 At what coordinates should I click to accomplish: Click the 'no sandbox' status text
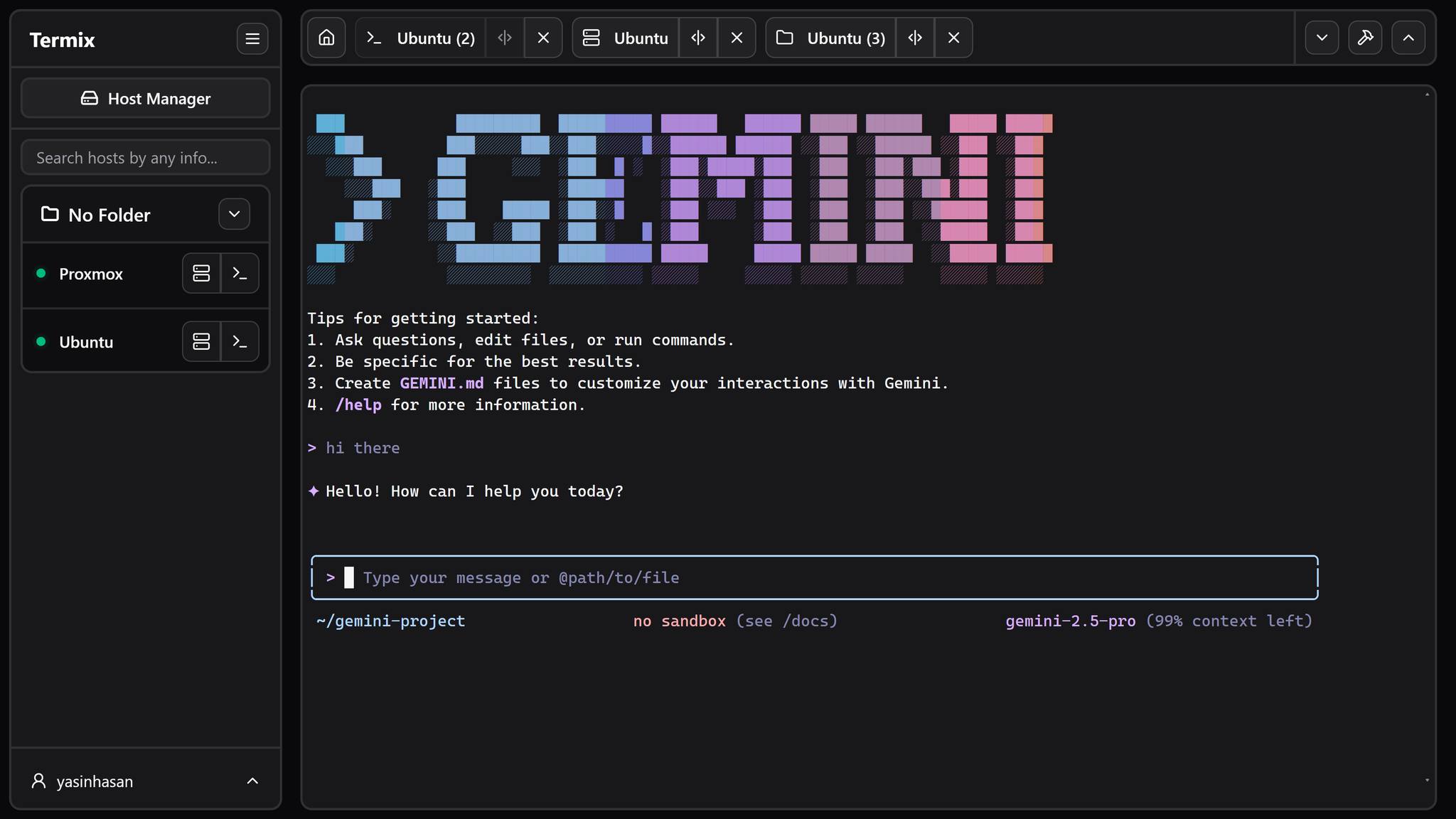click(680, 621)
